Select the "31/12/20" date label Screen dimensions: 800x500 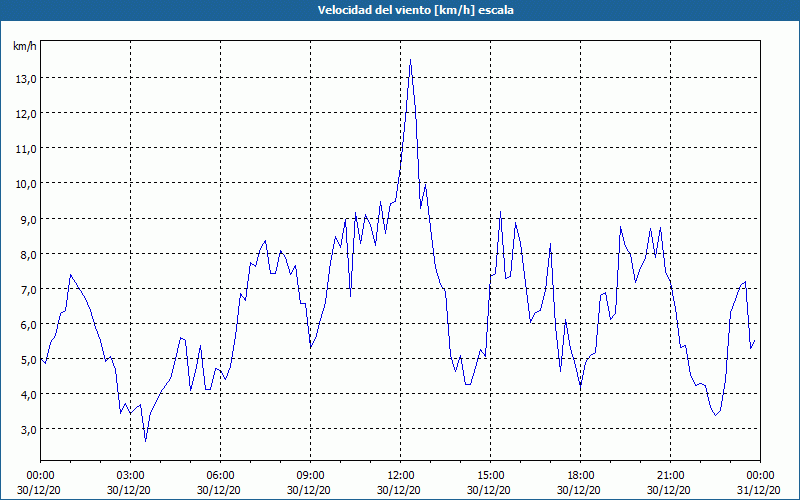(759, 490)
